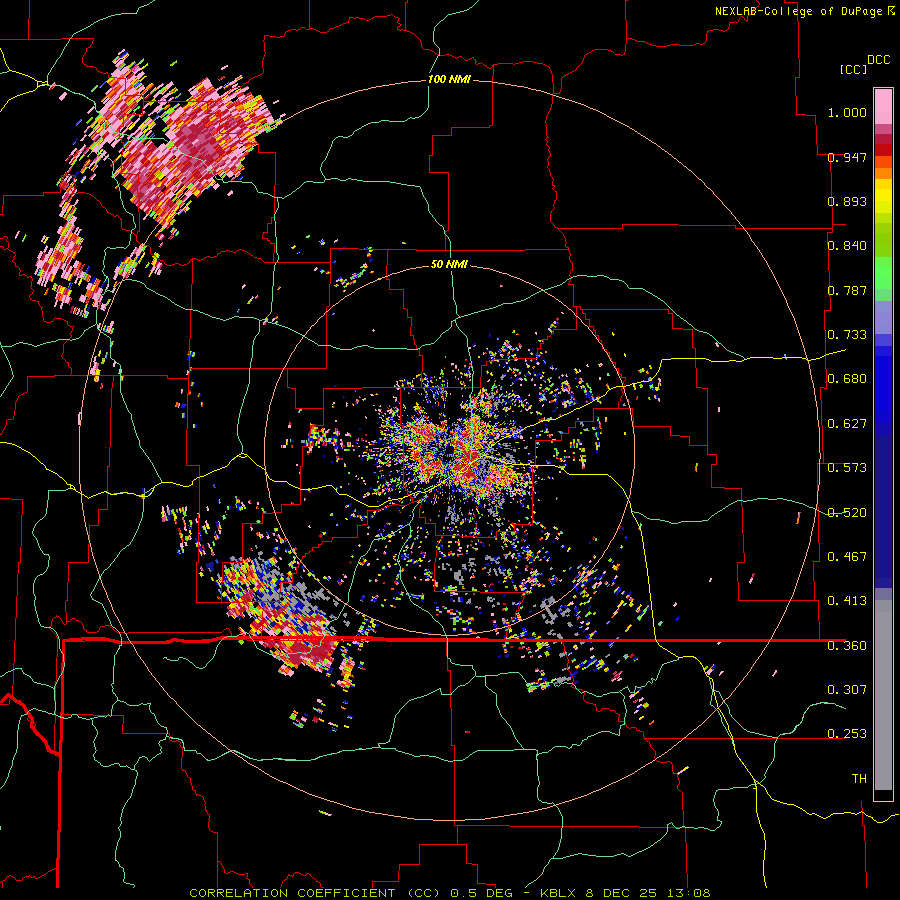
Task: Select the 100 NMI range ring label
Action: pos(449,79)
